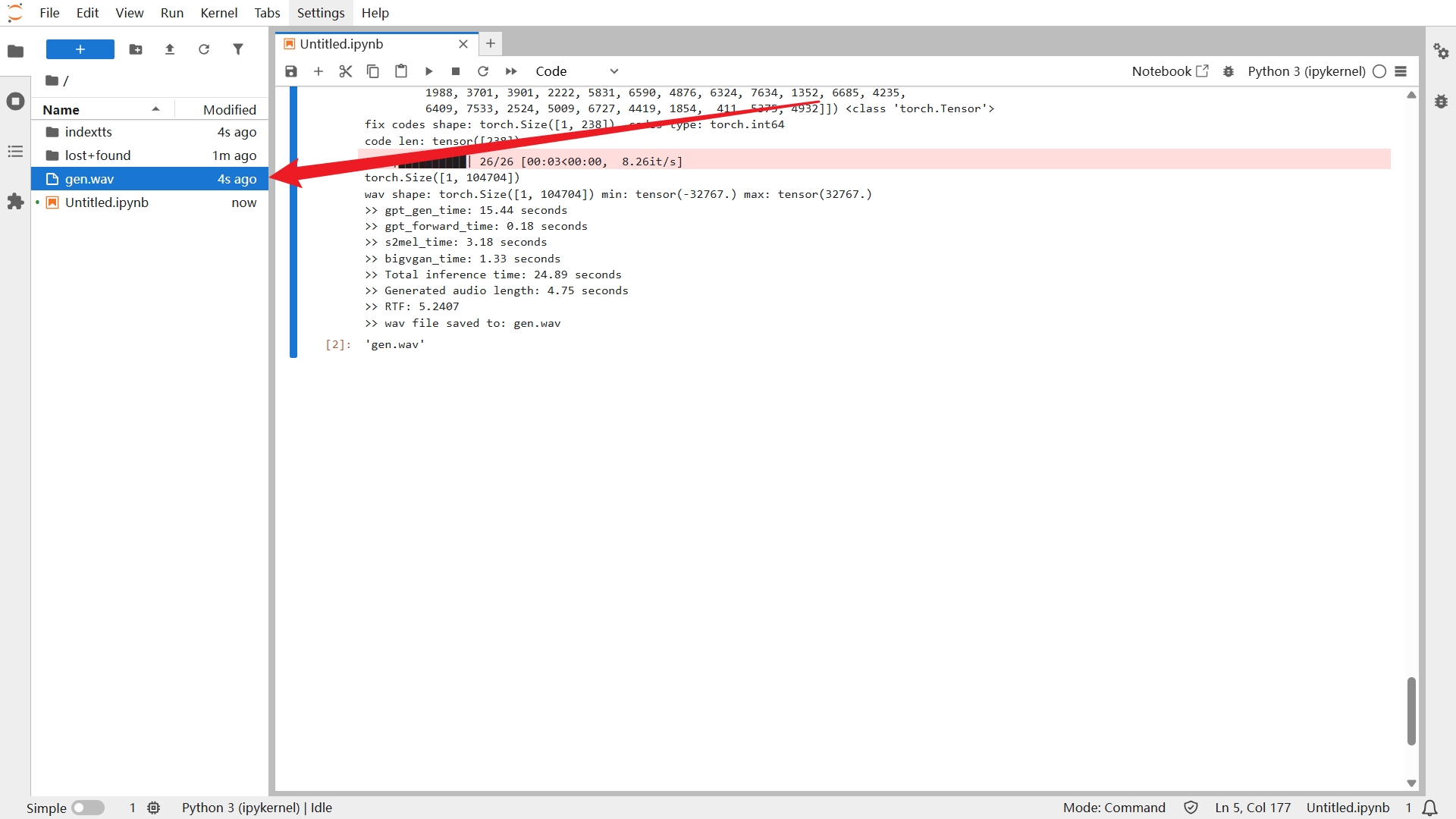Close the Untitled.ipynb tab
Image resolution: width=1456 pixels, height=819 pixels.
pos(463,44)
